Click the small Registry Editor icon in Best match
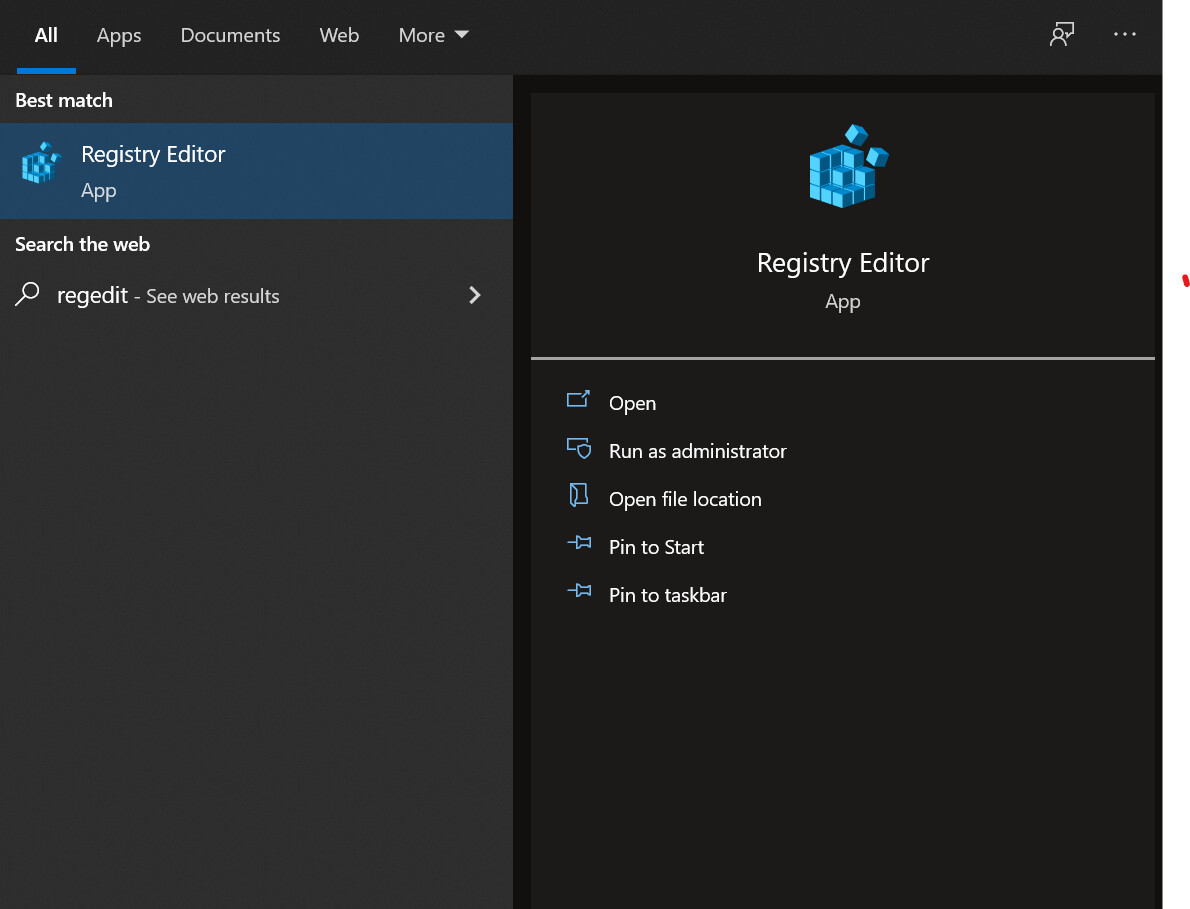Image resolution: width=1190 pixels, height=909 pixels. click(x=40, y=163)
